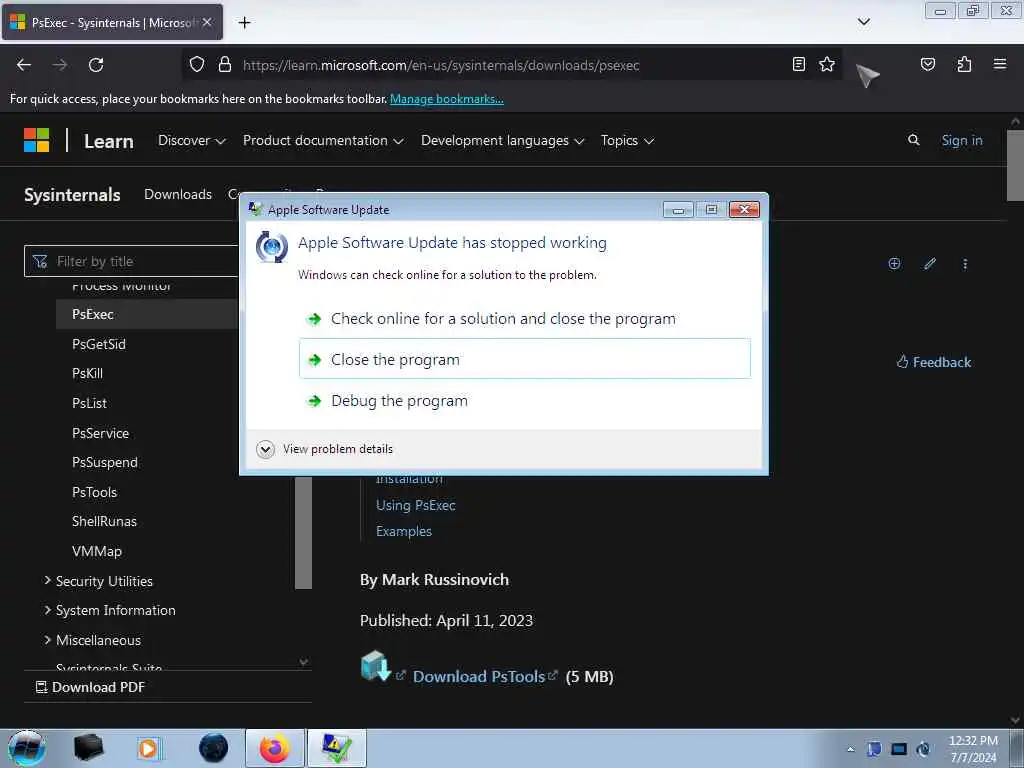This screenshot has width=1024, height=768.
Task: Select VMMap in the sidebar
Action: click(x=97, y=551)
